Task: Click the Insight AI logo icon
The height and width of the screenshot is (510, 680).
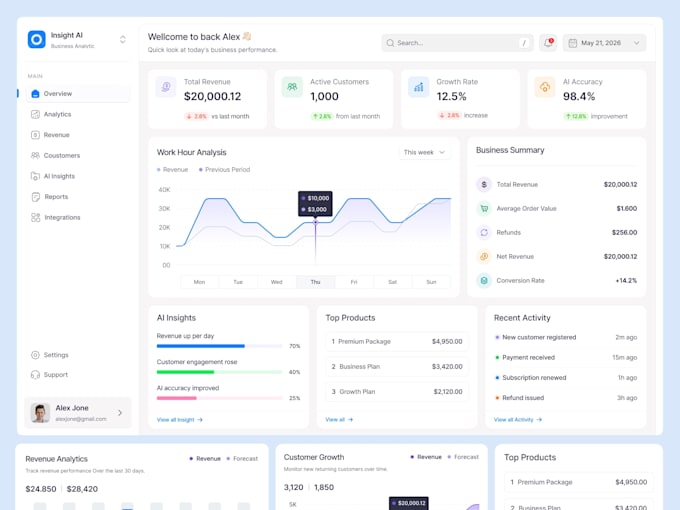Action: 36,39
